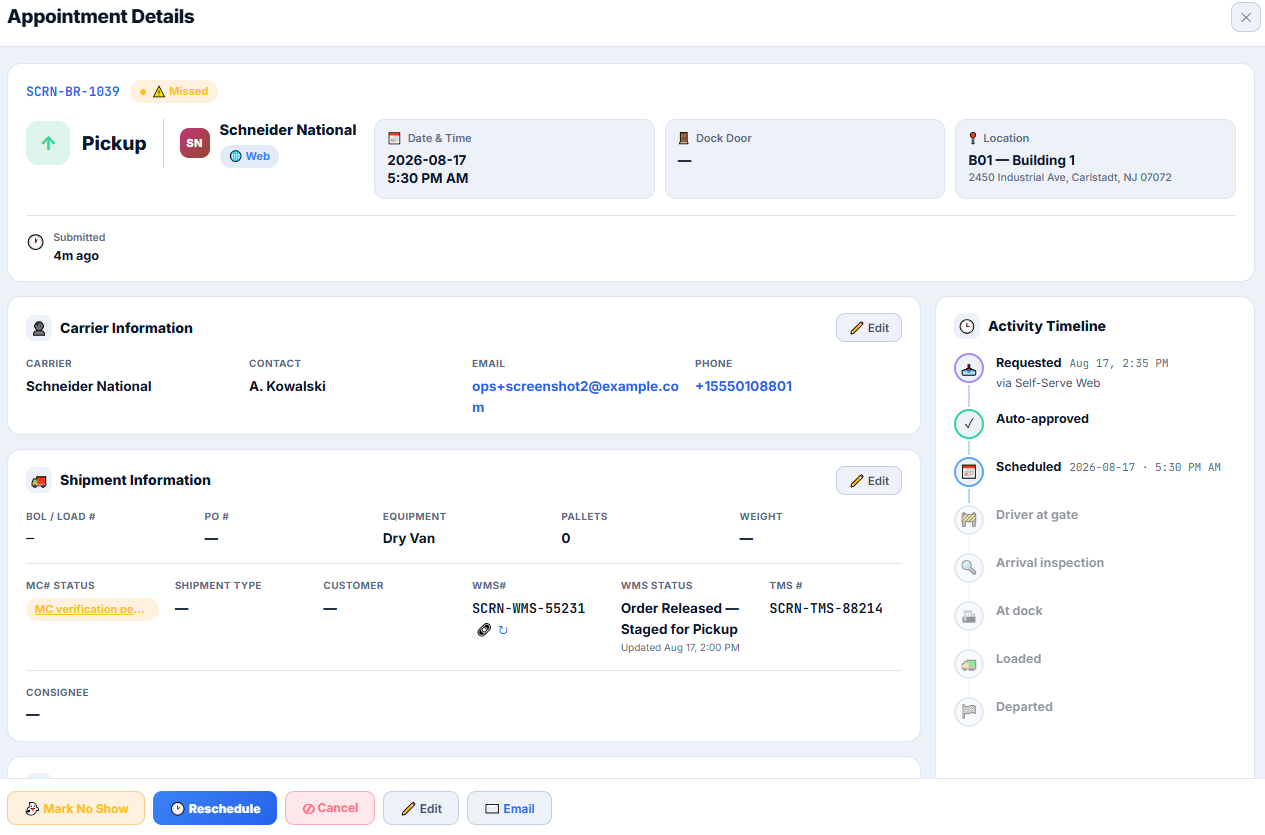Click the door icon beside Dock Door
Image resolution: width=1265 pixels, height=835 pixels.
click(684, 138)
